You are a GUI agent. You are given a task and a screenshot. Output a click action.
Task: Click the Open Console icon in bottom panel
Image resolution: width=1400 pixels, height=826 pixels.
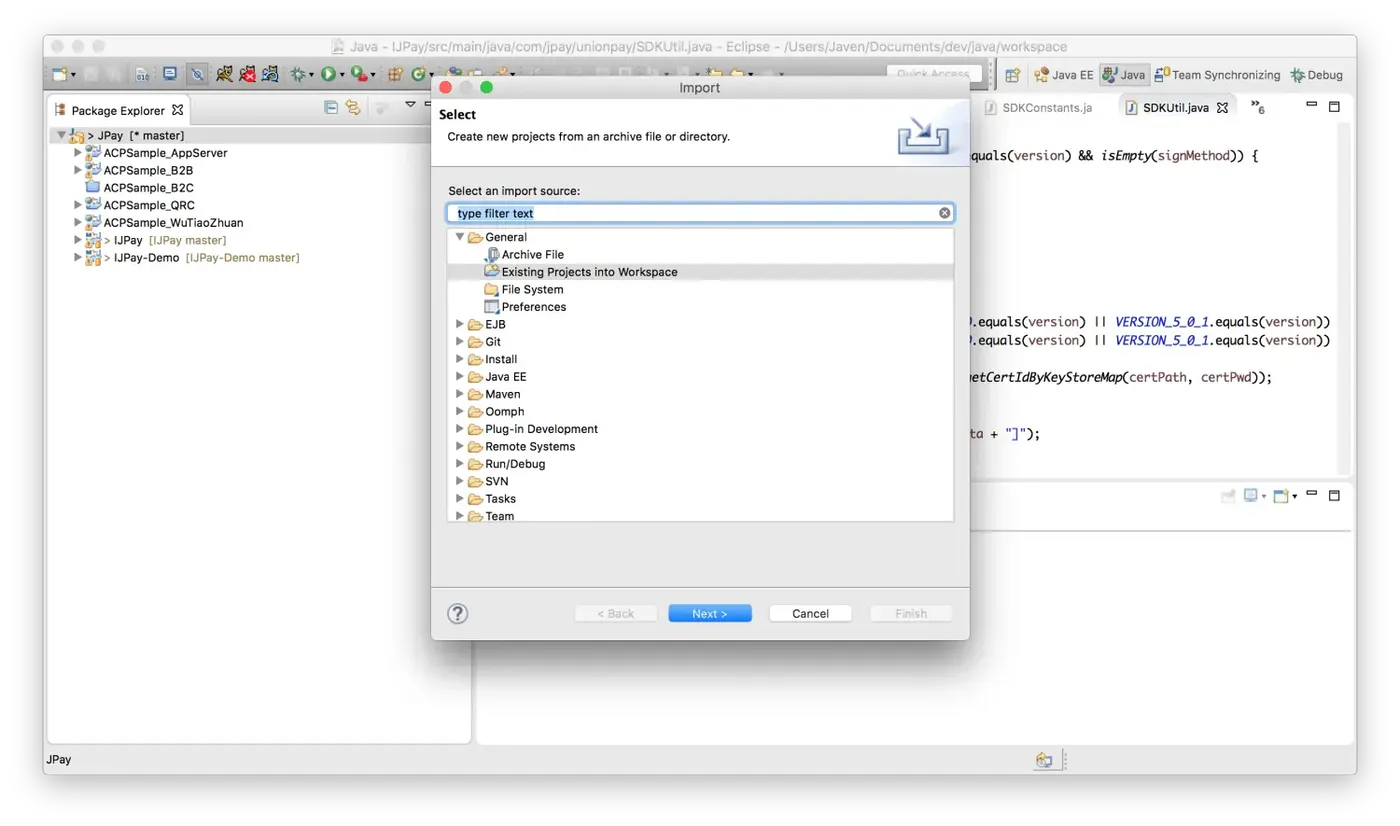point(1281,495)
